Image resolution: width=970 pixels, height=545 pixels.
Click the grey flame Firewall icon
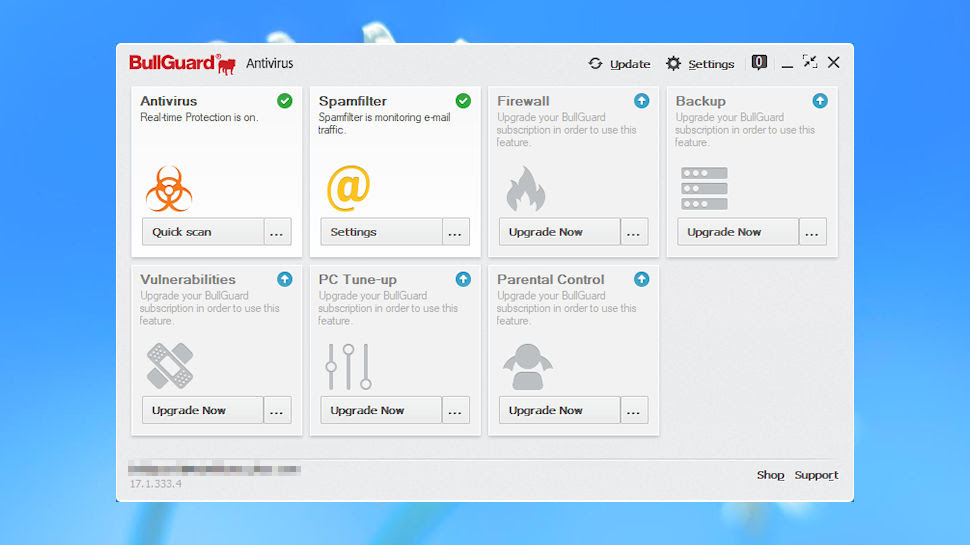[526, 189]
